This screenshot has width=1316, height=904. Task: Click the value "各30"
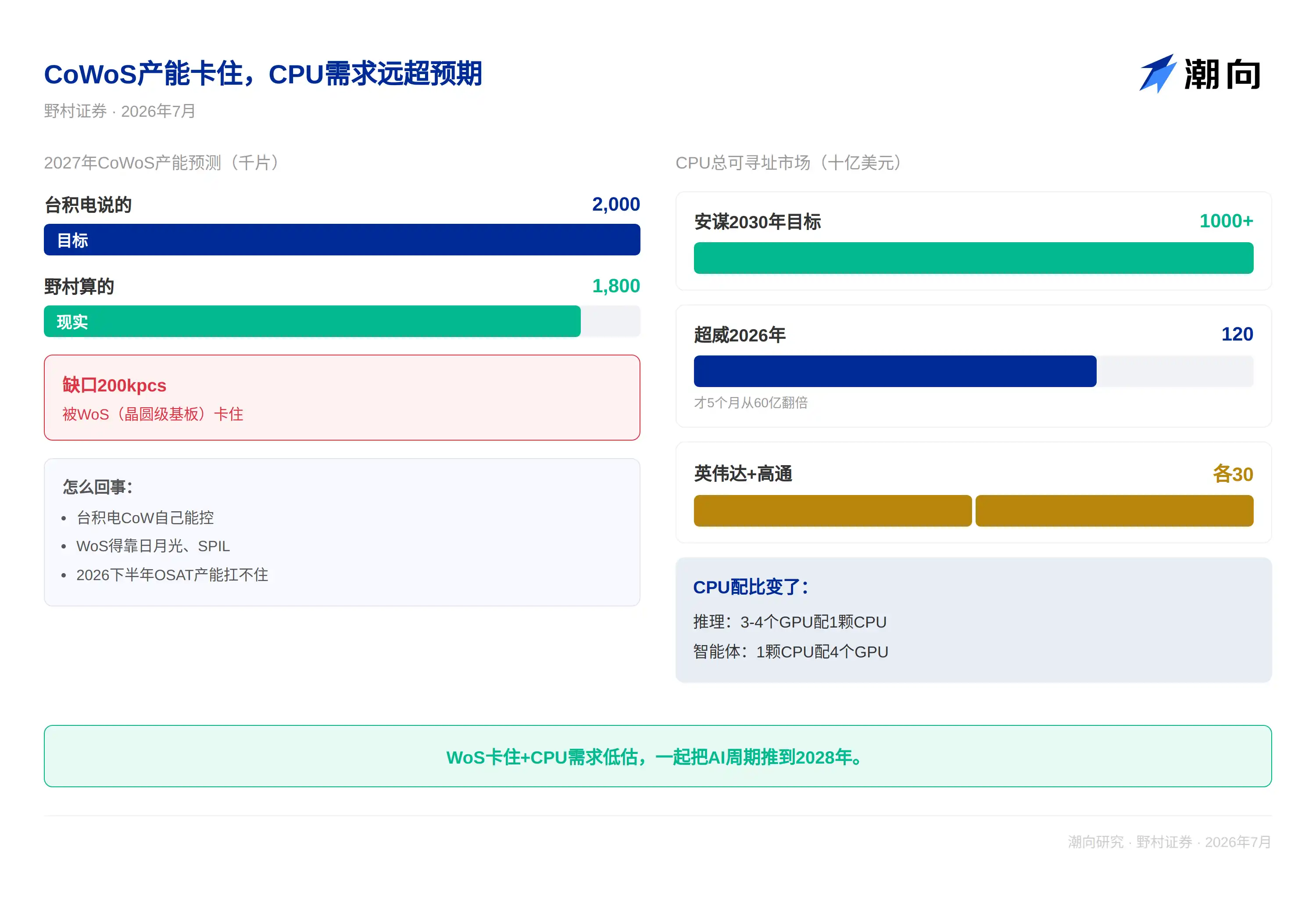point(1233,474)
